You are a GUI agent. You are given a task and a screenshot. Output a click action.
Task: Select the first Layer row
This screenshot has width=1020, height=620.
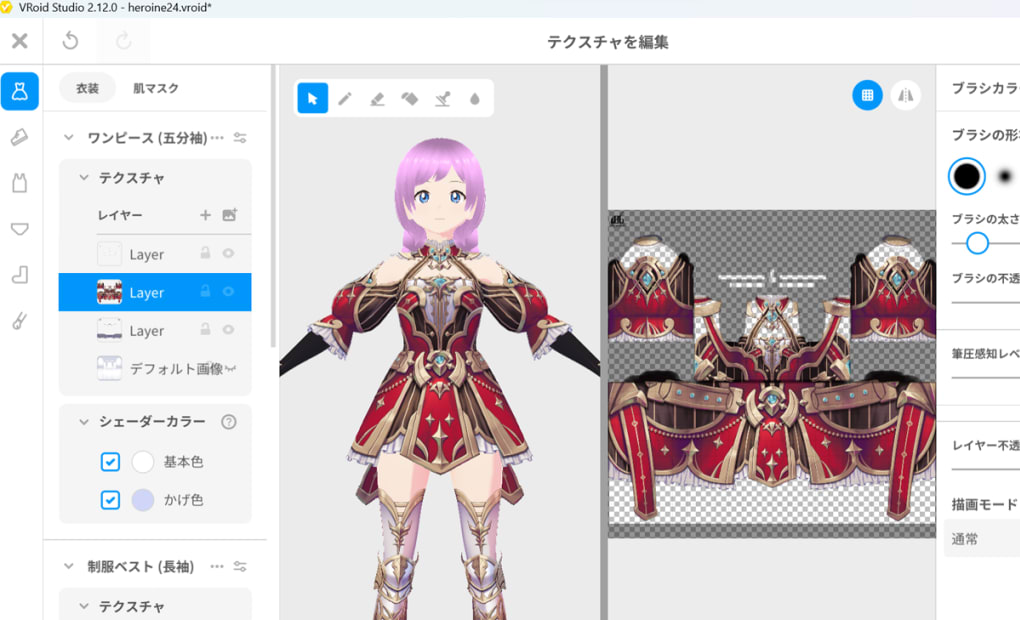pyautogui.click(x=155, y=254)
